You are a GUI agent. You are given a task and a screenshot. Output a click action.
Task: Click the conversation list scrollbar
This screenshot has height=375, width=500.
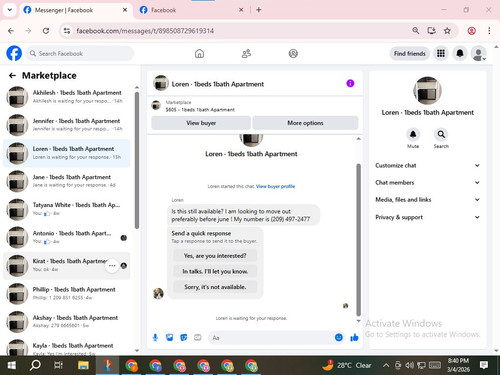[x=137, y=160]
